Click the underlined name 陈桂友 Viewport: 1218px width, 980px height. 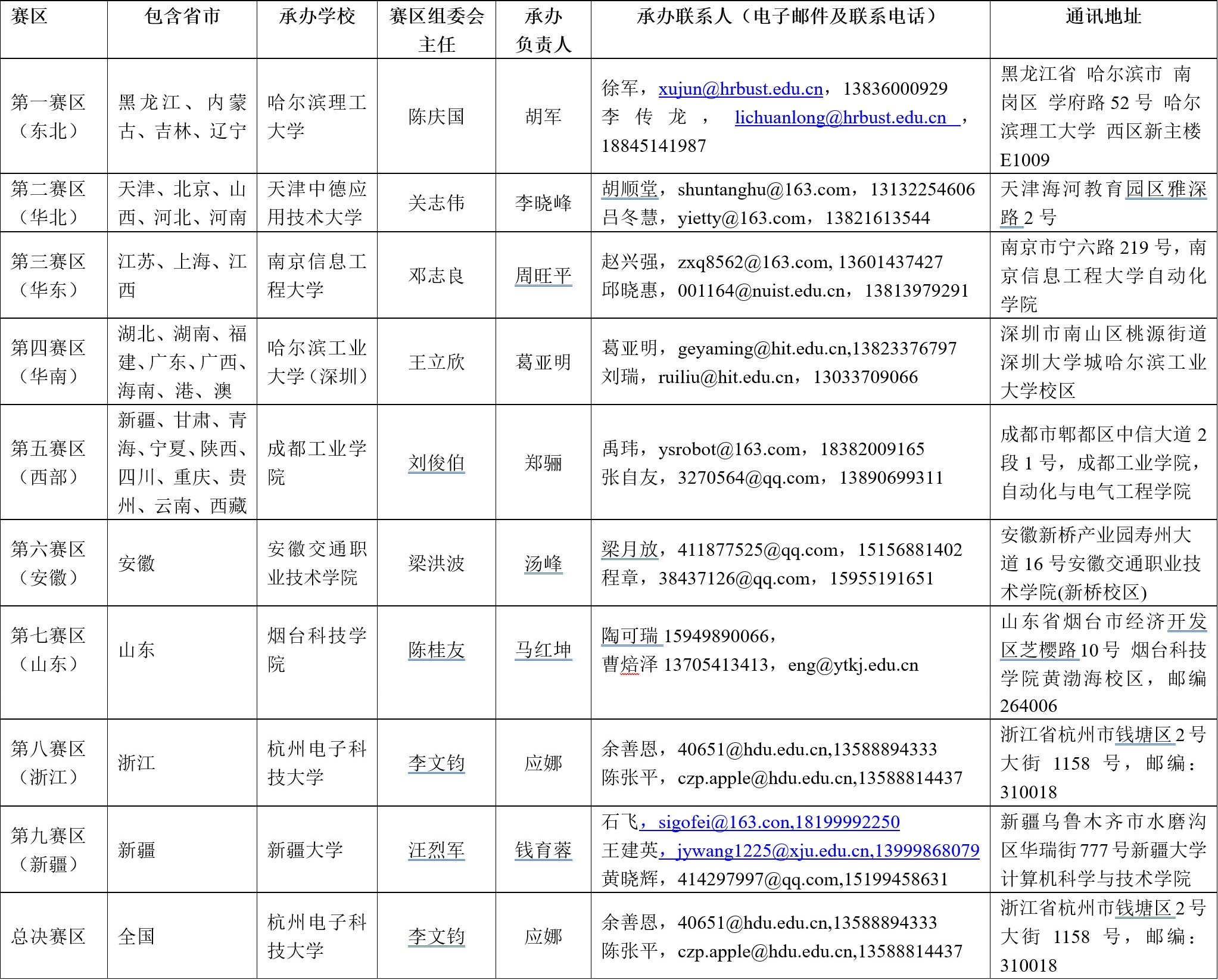pyautogui.click(x=436, y=650)
